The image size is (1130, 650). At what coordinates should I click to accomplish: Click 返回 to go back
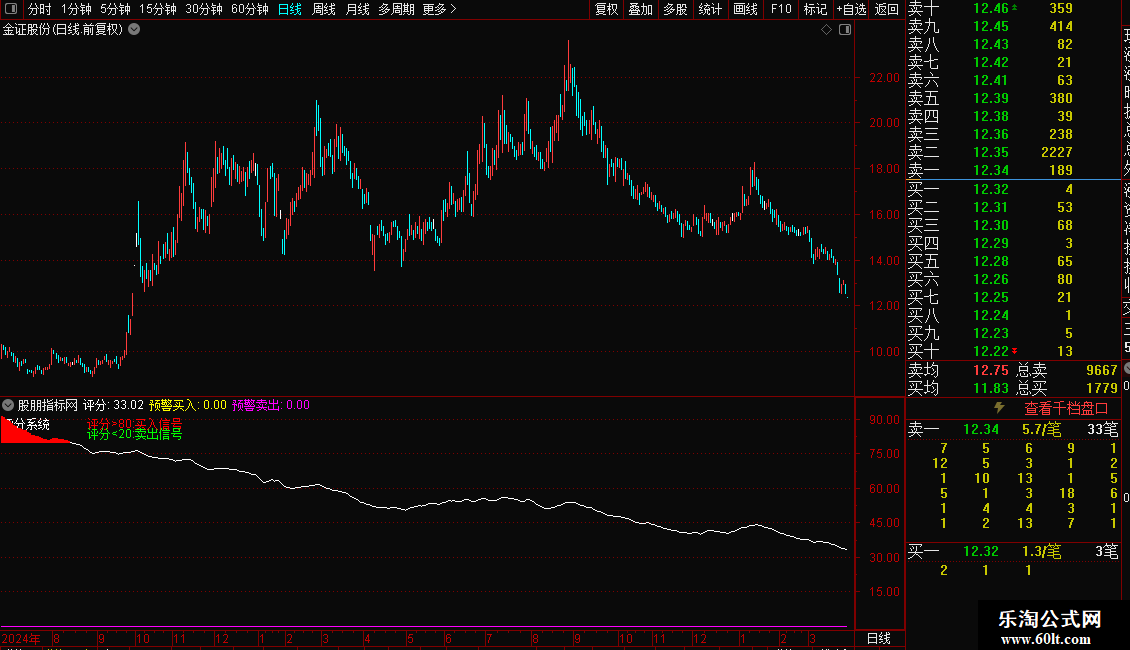[886, 9]
